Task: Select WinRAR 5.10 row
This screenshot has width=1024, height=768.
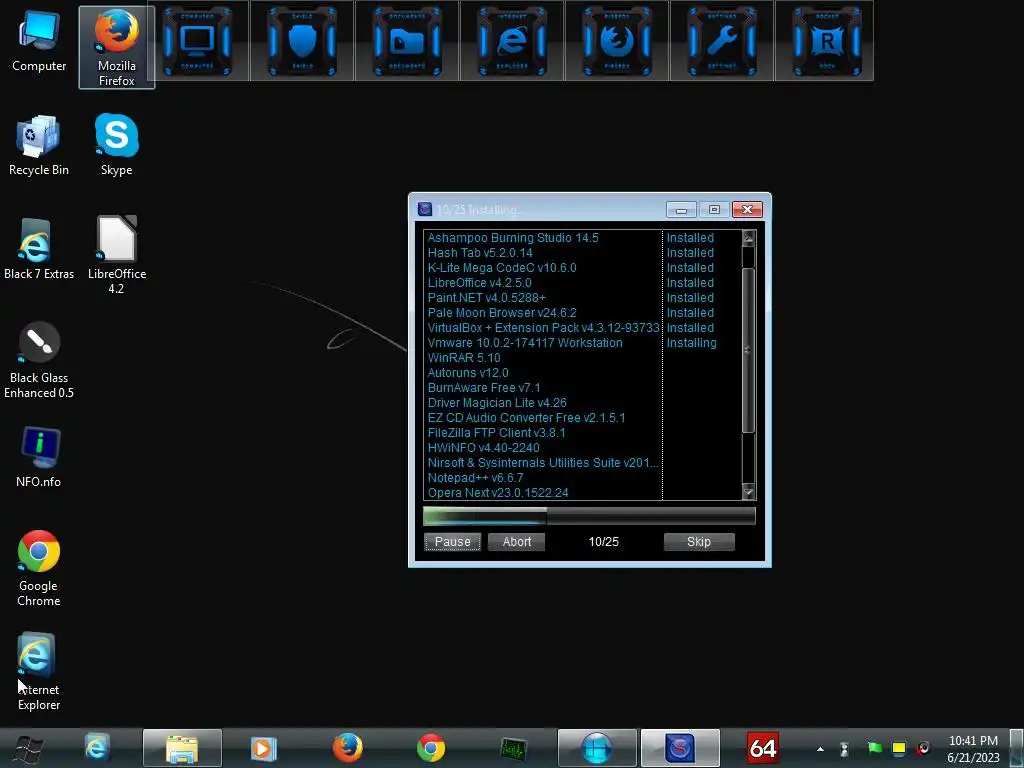Action: click(464, 358)
